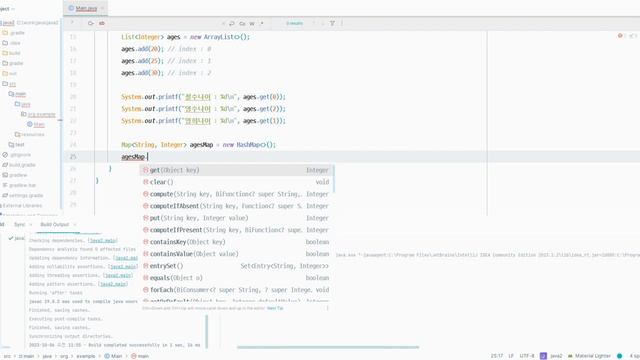Open java2.main link after Checking dependencies

tap(103, 241)
